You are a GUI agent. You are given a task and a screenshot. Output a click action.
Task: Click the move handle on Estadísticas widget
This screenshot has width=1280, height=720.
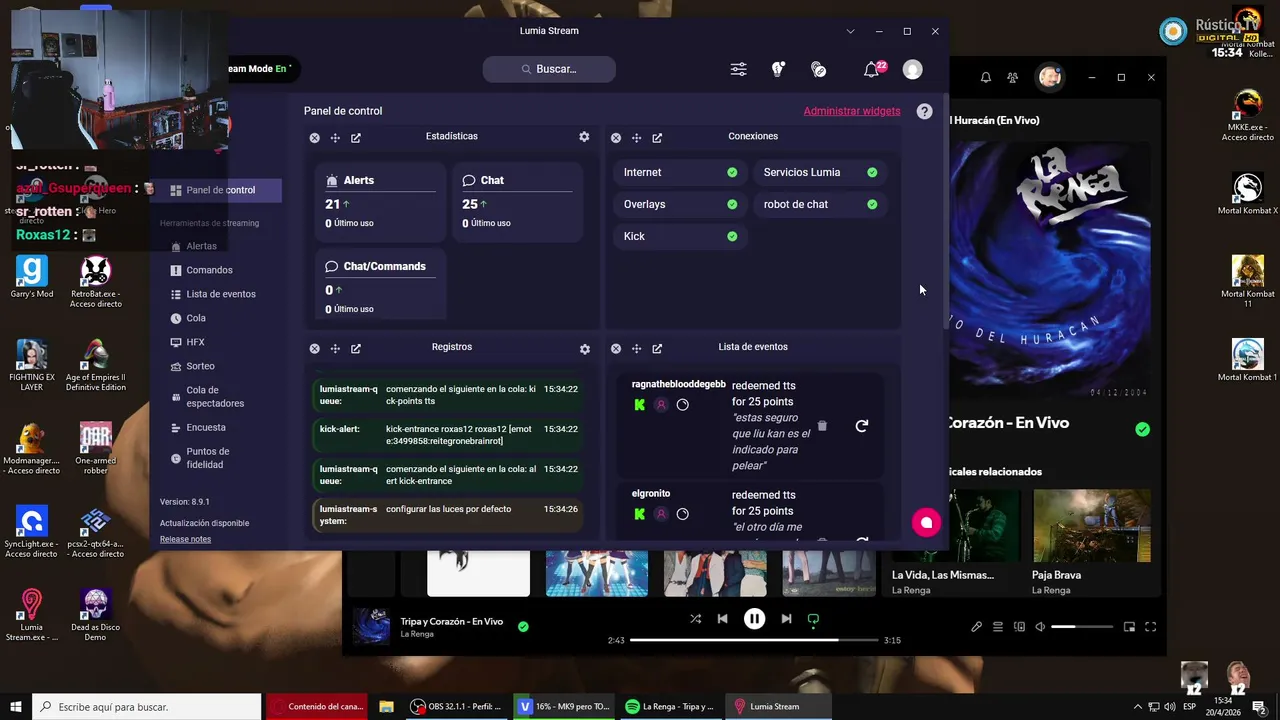pyautogui.click(x=335, y=138)
